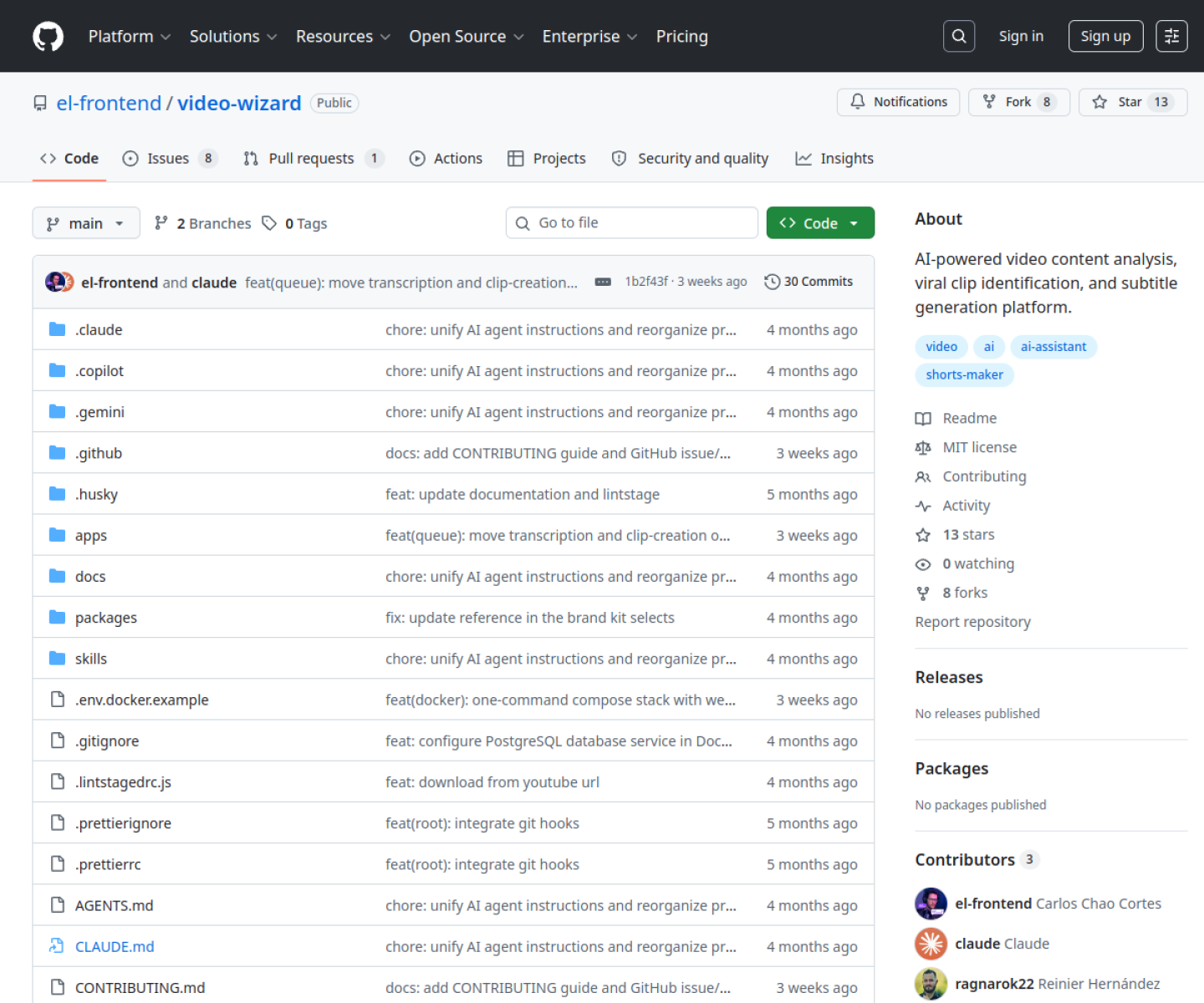Star the video-wizard repository

coord(1133,102)
